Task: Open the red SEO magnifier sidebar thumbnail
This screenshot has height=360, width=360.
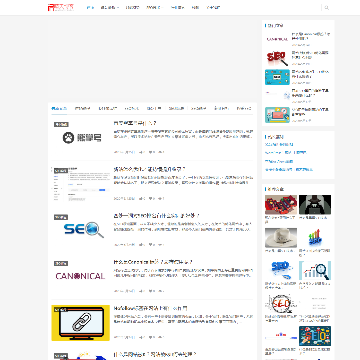Action: (x=277, y=58)
